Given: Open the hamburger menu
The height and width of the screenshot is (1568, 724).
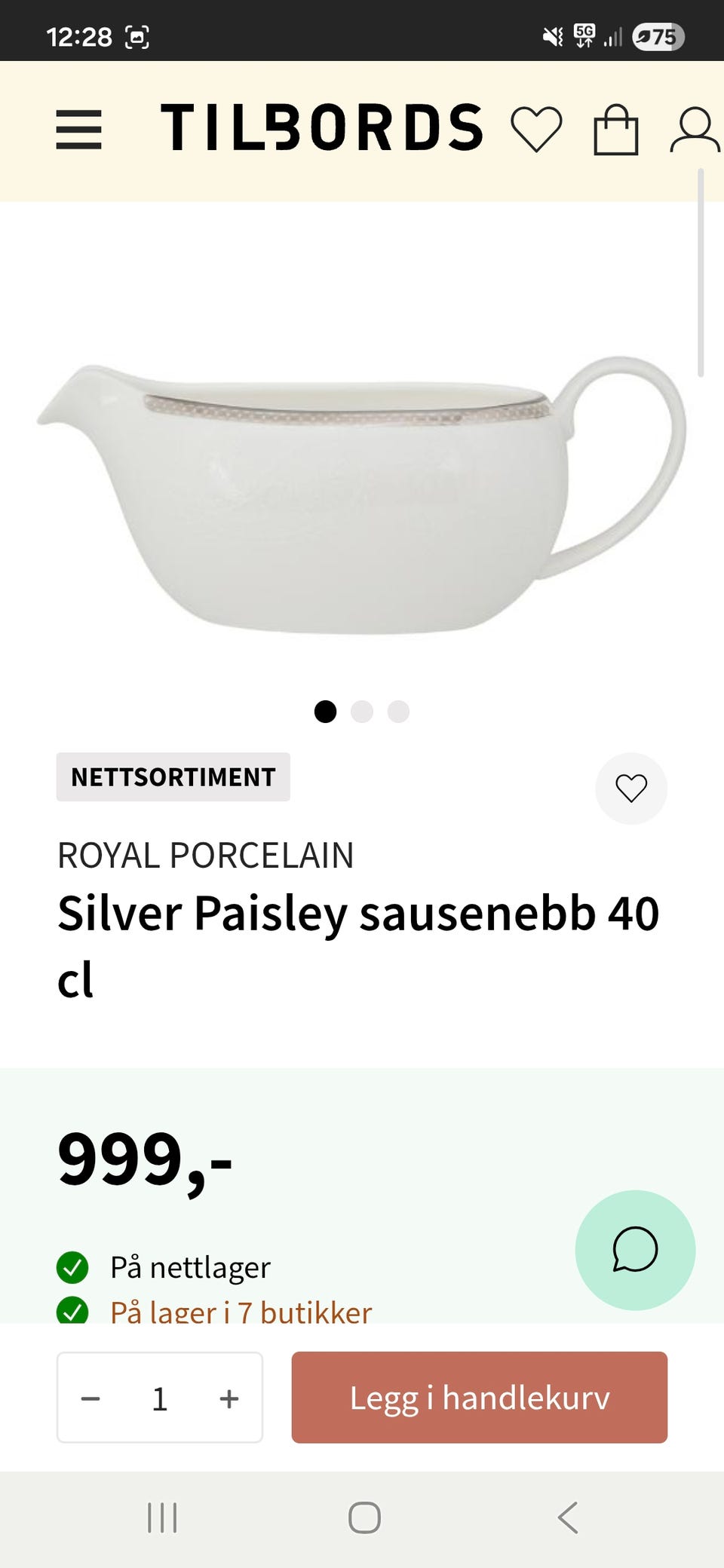Looking at the screenshot, I should pyautogui.click(x=78, y=130).
